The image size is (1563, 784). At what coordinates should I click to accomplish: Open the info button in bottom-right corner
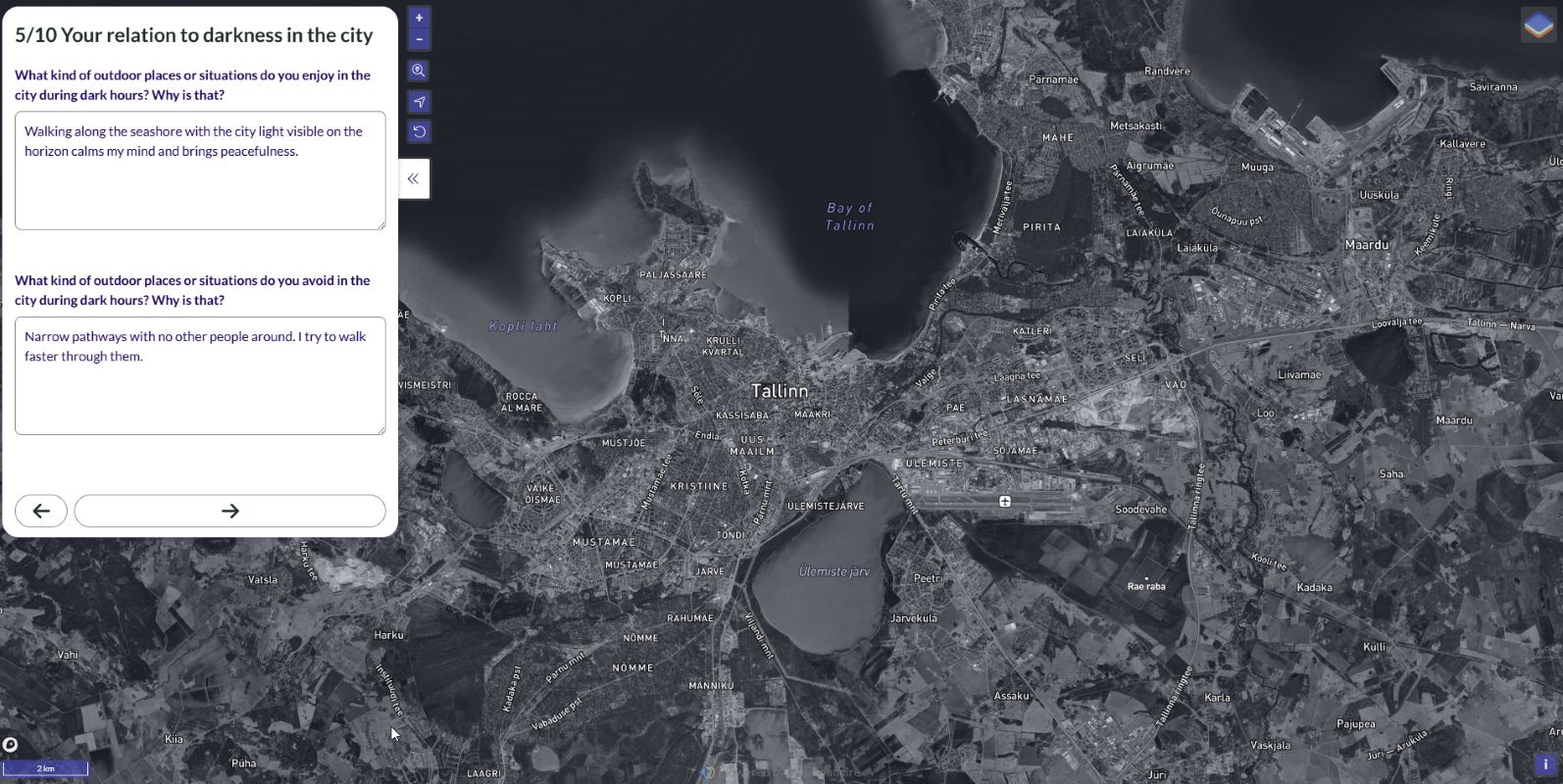point(1545,764)
